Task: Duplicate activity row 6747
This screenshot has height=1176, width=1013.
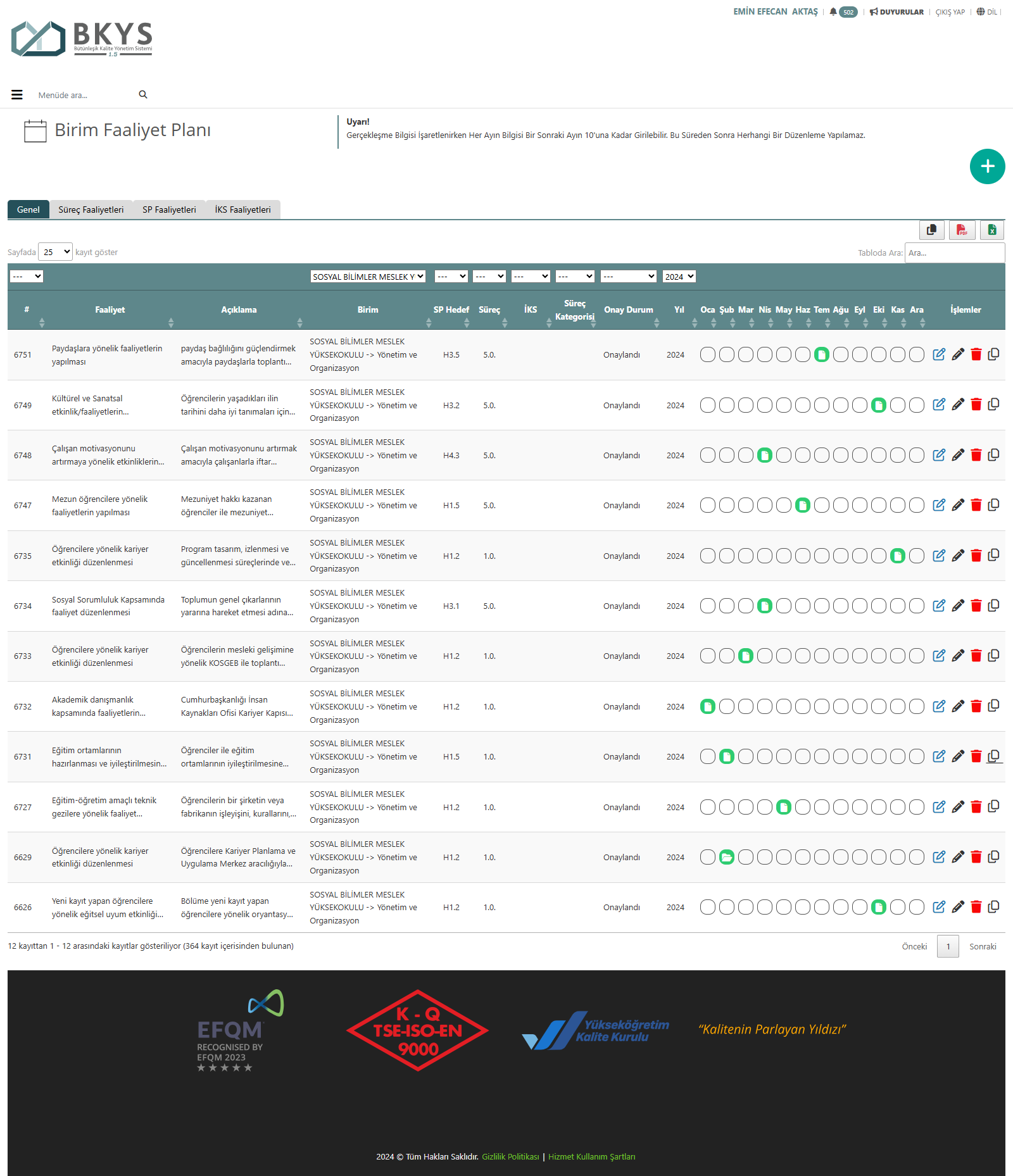Action: coord(994,505)
